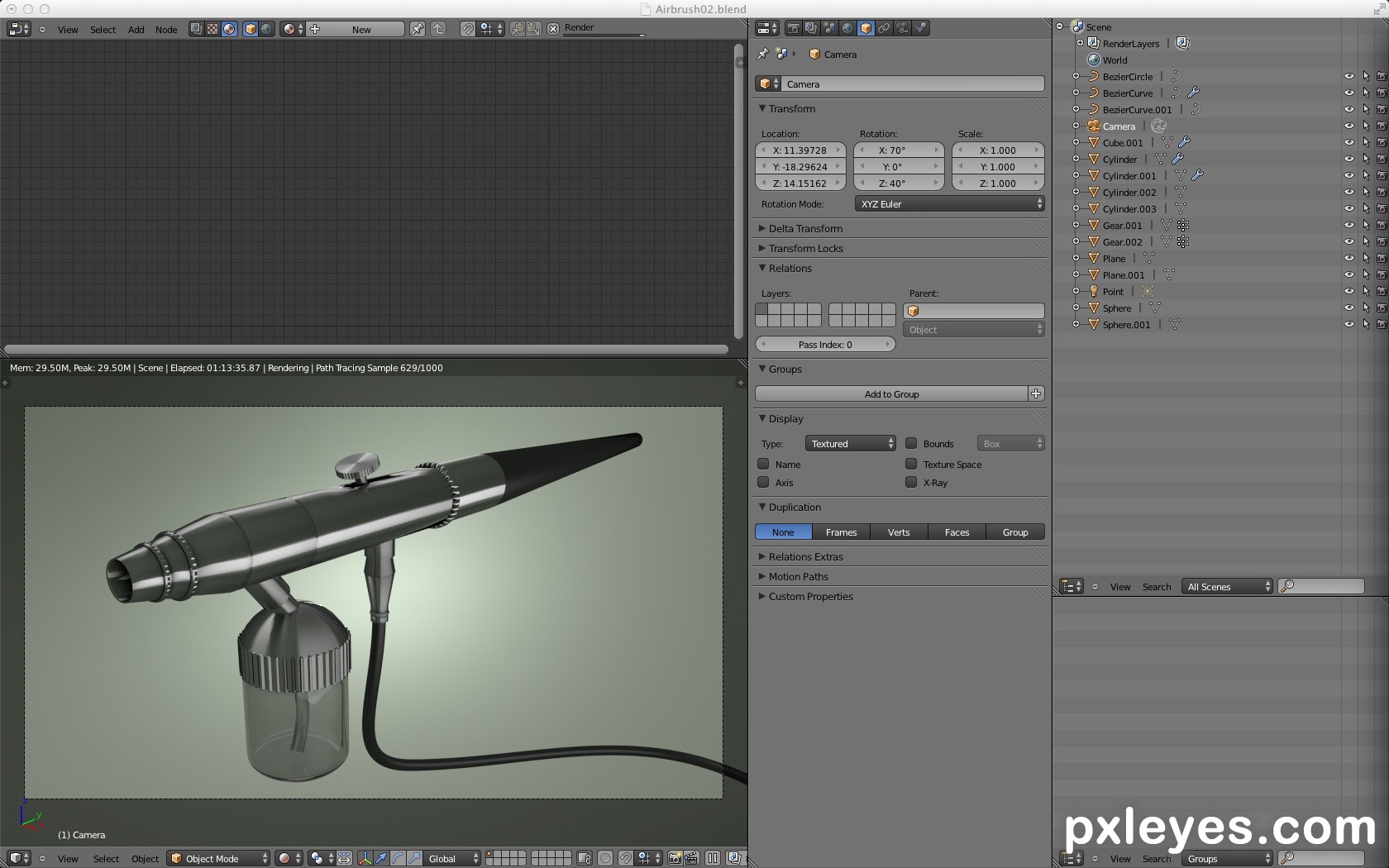Click the OpenGL render camera icon
The image size is (1389, 868).
[675, 858]
